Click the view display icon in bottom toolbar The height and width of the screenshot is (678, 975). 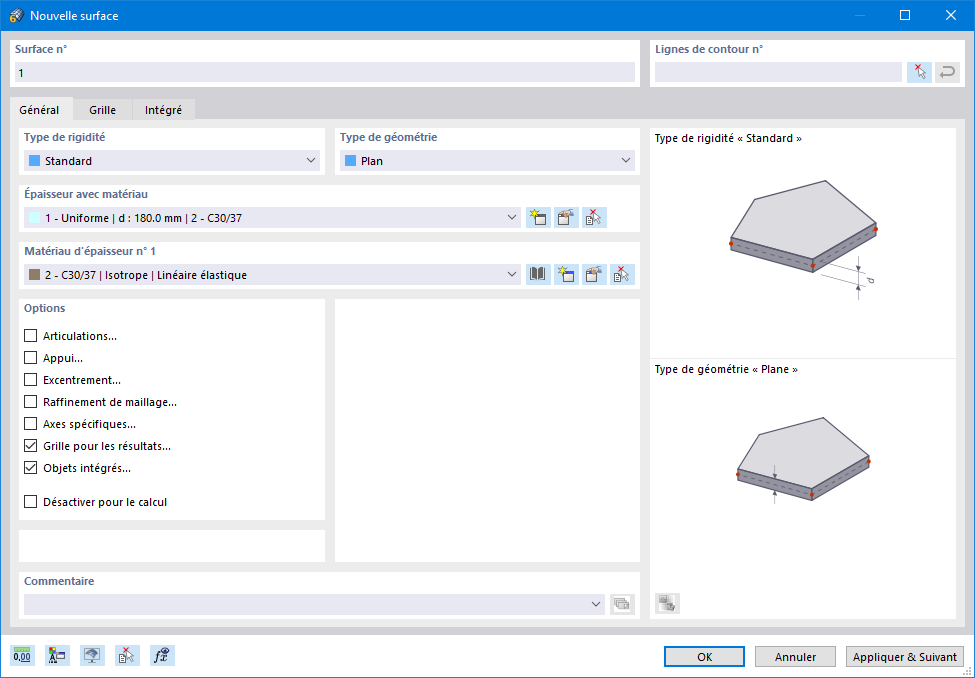pyautogui.click(x=92, y=656)
